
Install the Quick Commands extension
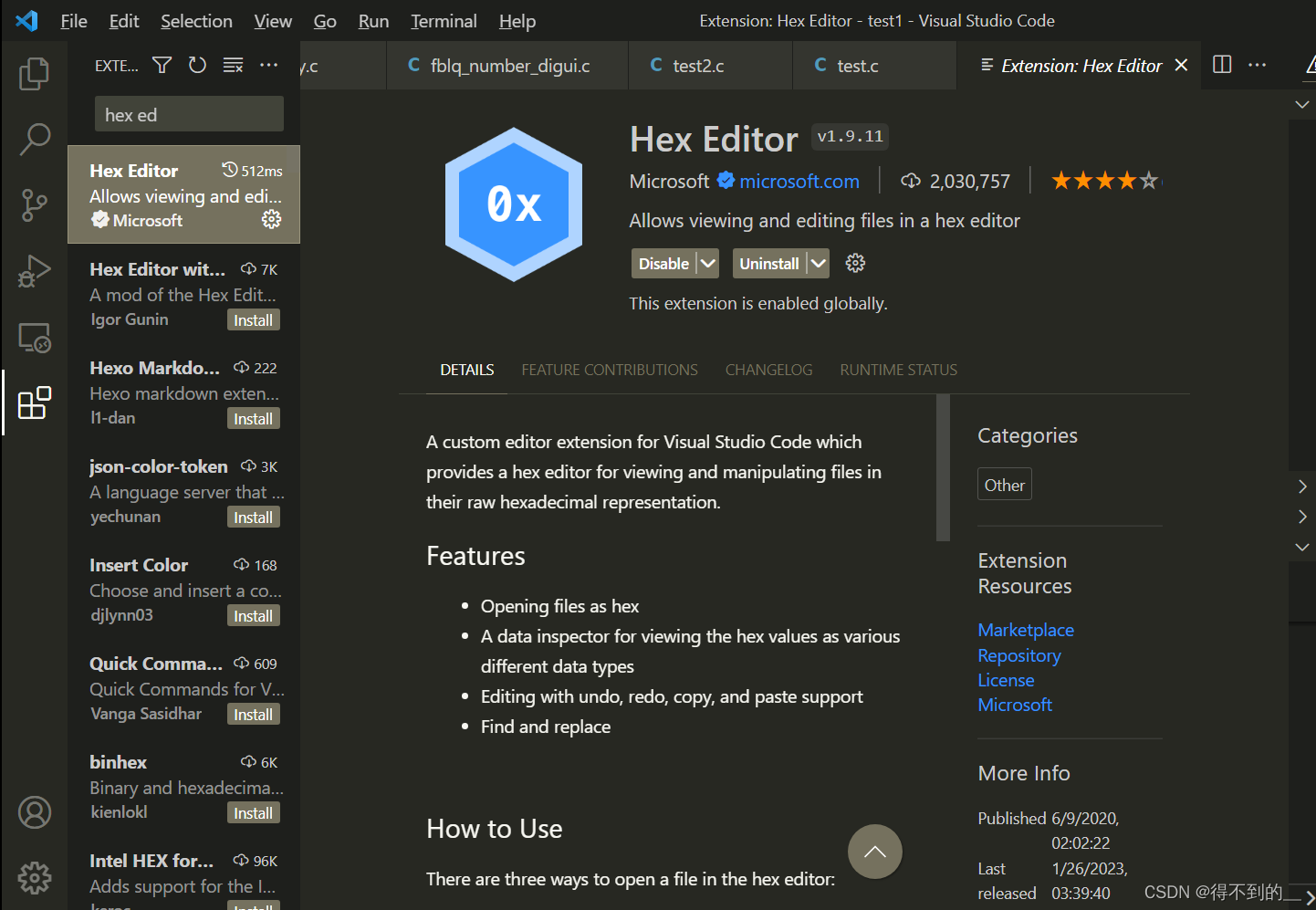[253, 715]
